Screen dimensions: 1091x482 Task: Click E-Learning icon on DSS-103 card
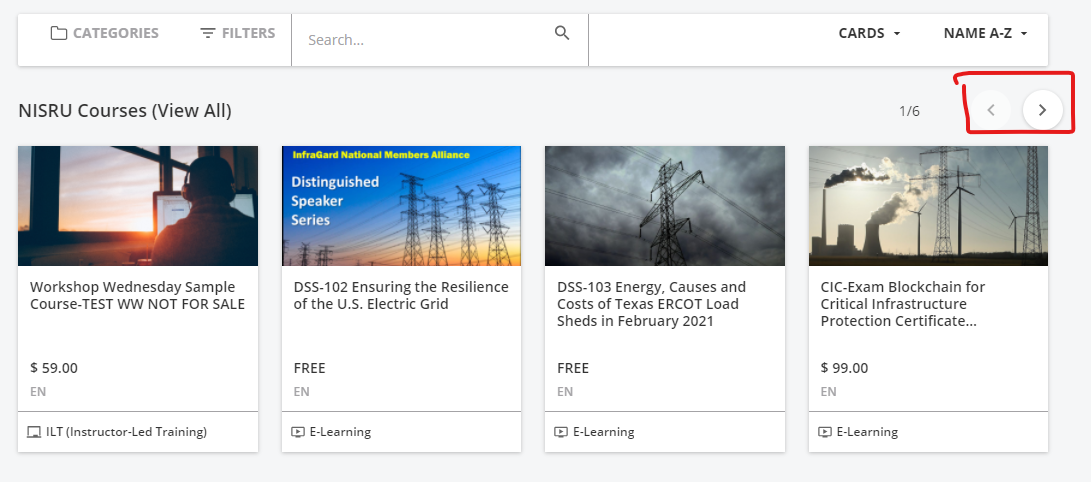[x=562, y=432]
